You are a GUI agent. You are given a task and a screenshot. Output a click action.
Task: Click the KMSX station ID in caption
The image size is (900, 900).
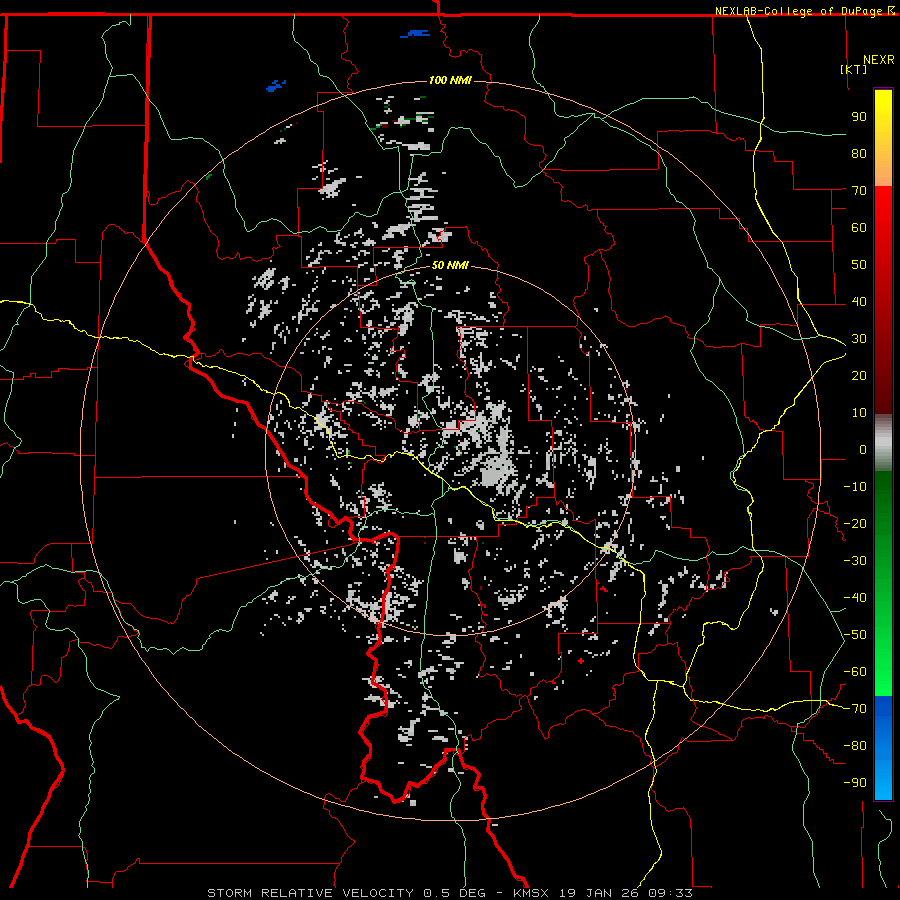click(x=532, y=892)
